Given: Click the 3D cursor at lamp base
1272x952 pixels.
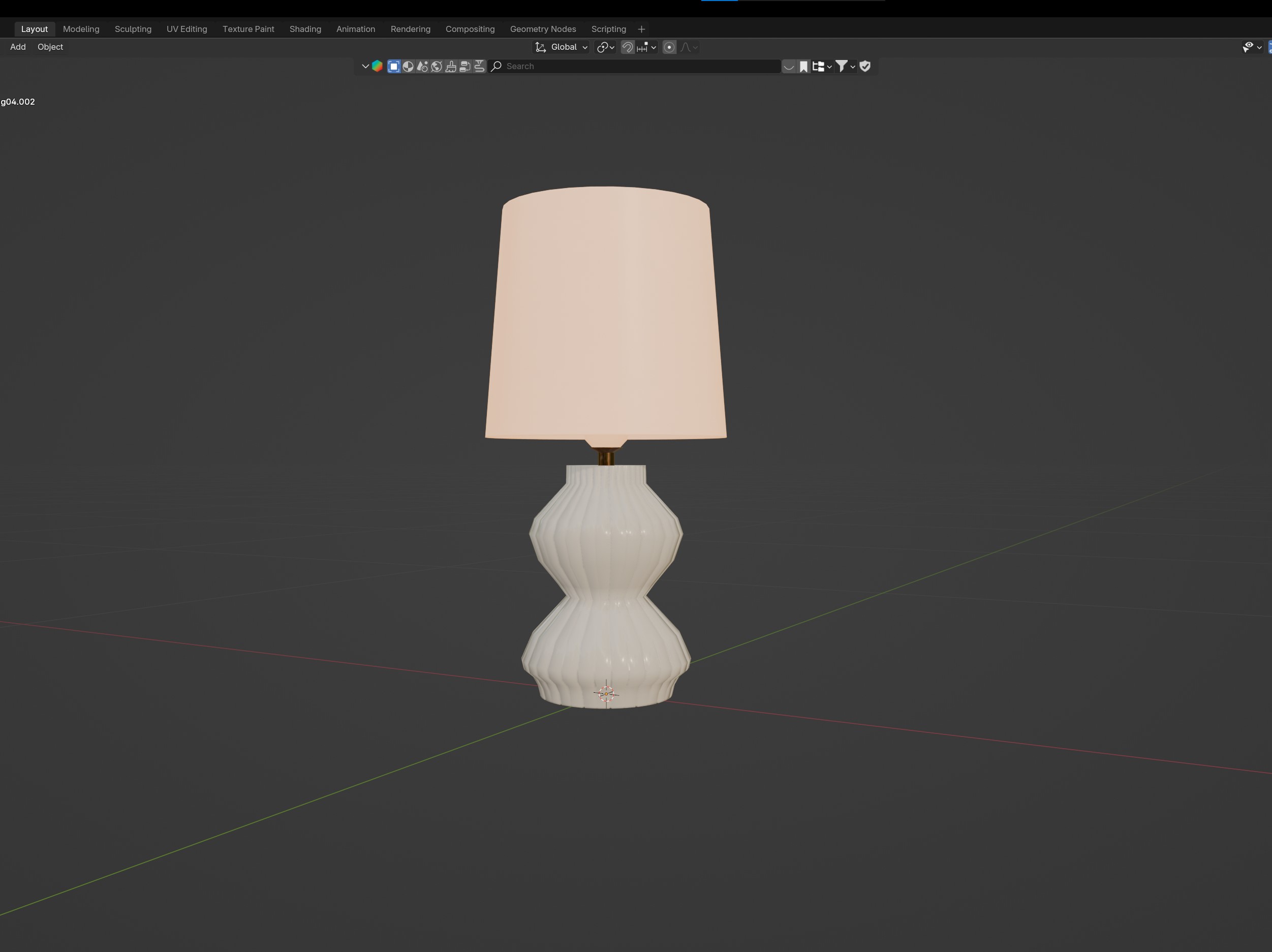Looking at the screenshot, I should tap(606, 694).
